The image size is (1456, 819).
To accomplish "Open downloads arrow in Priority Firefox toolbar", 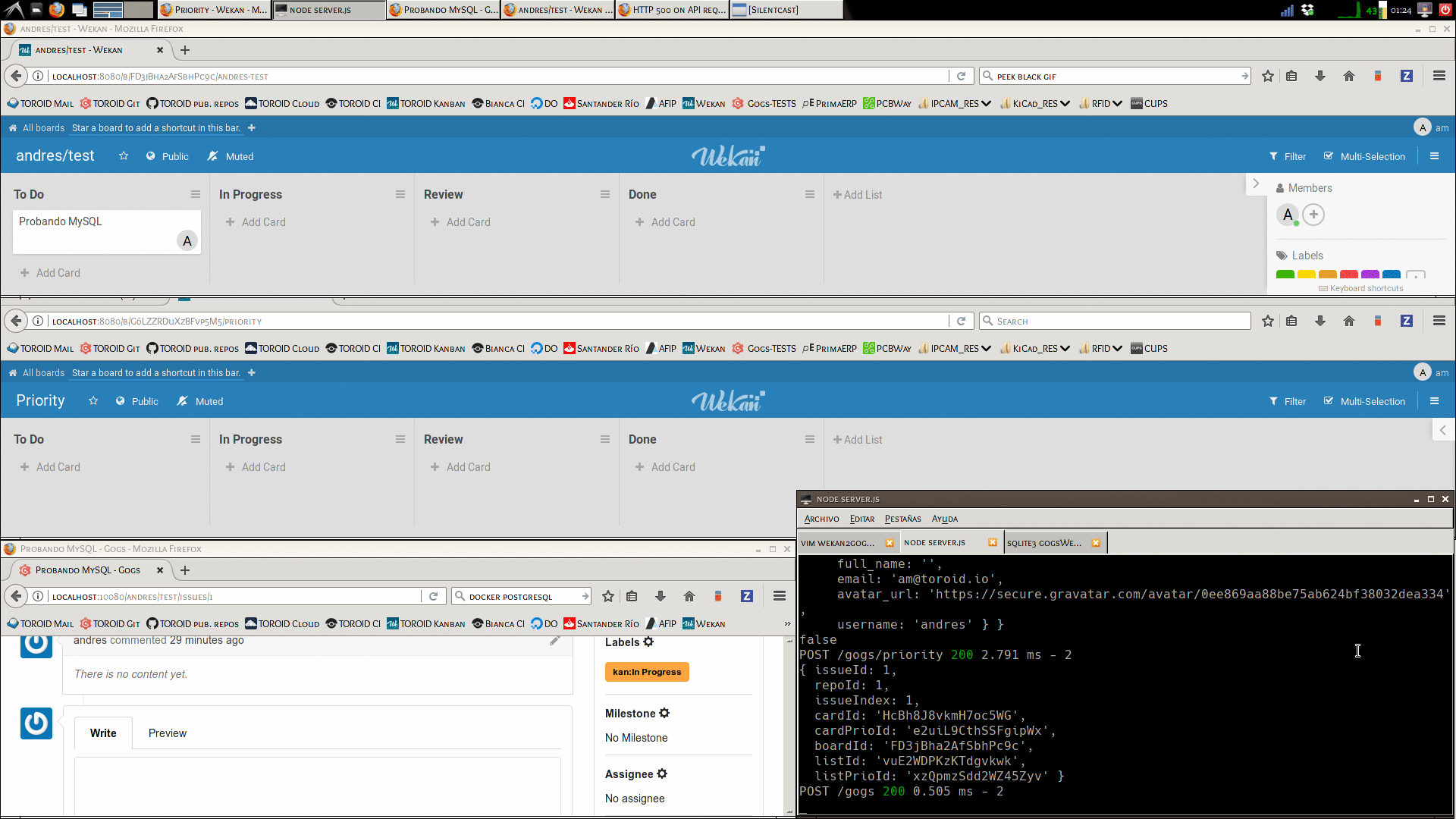I will pyautogui.click(x=1320, y=322).
